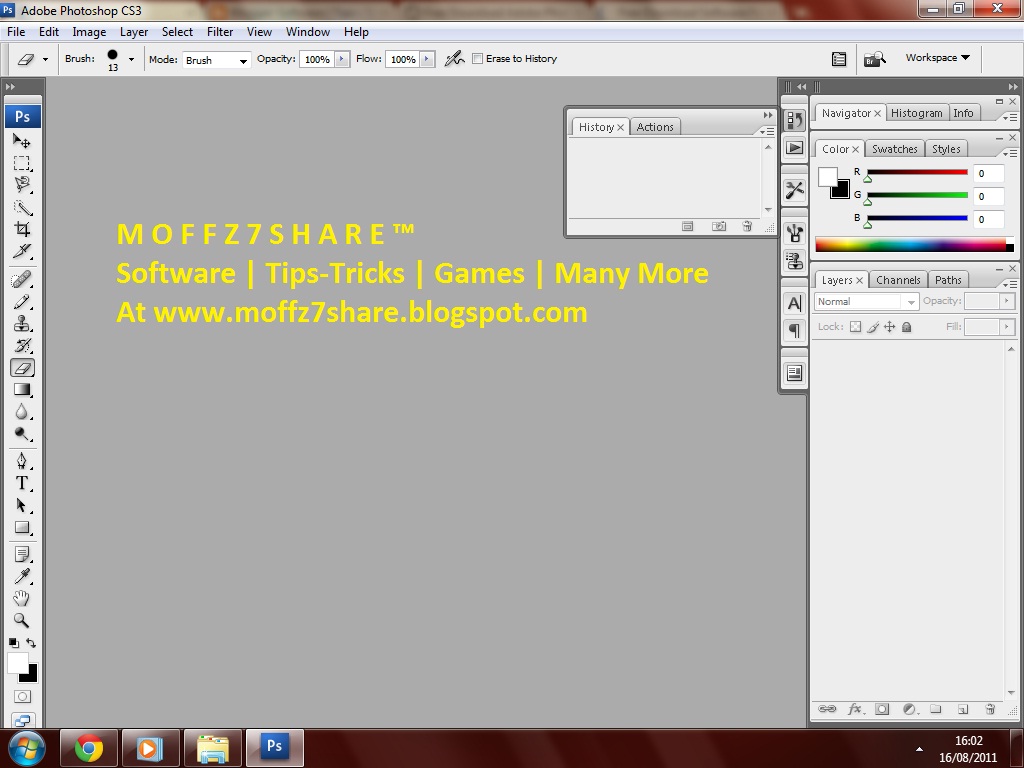Select the Eyedropper tool
This screenshot has width=1024, height=768.
pyautogui.click(x=22, y=577)
